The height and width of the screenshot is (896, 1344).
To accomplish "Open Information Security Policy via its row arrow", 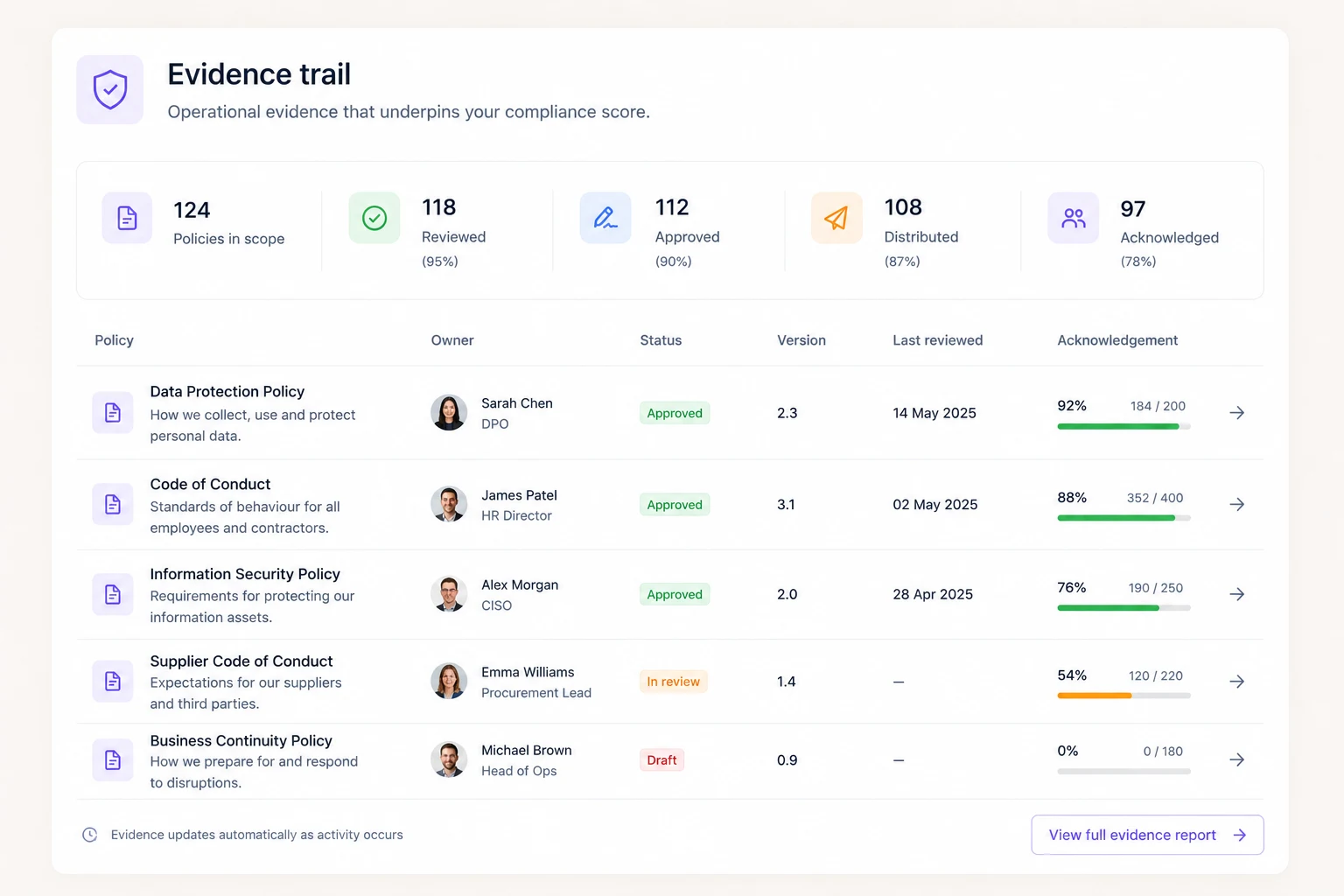I will coord(1236,594).
